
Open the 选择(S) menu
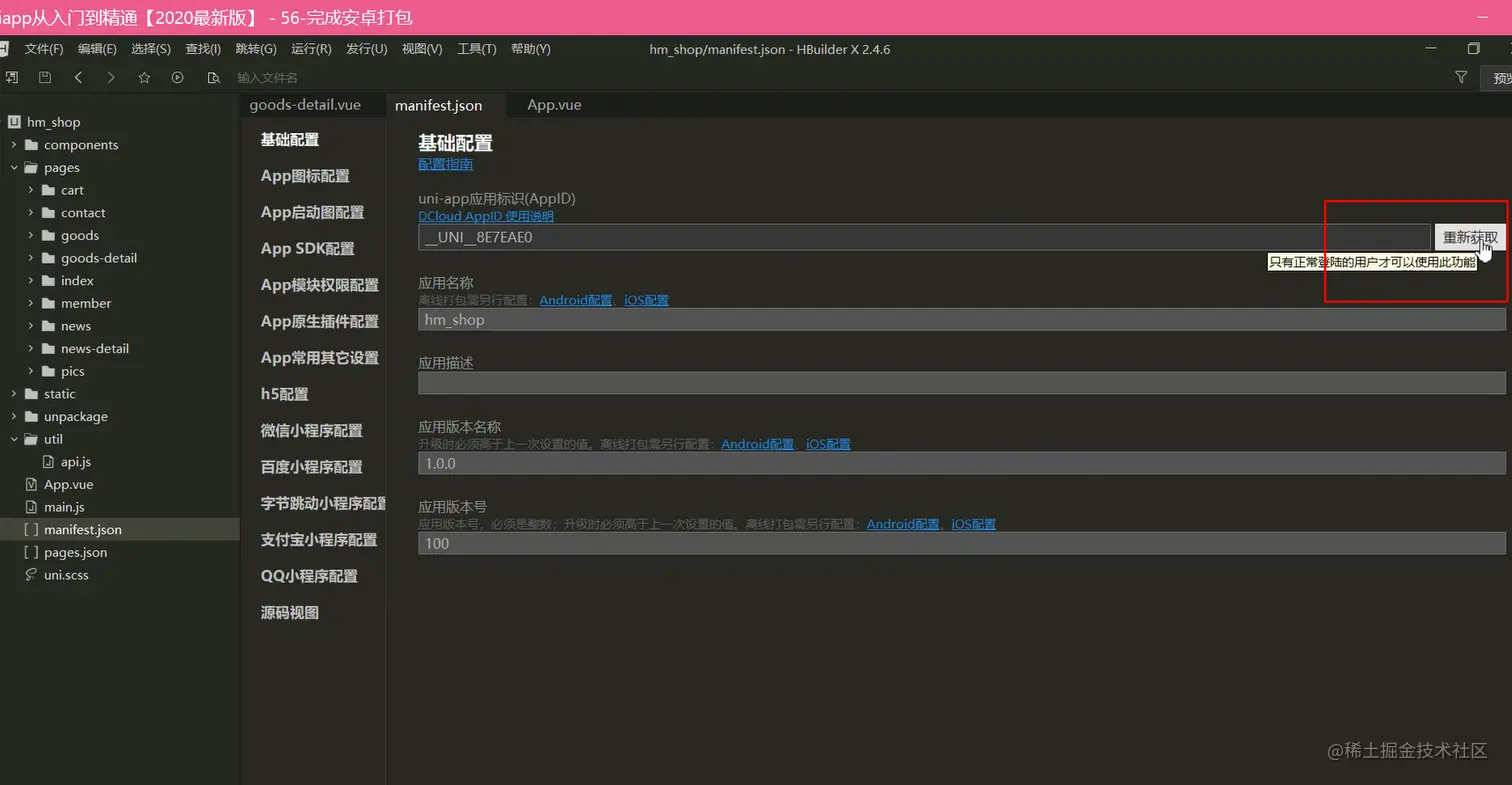tap(151, 49)
